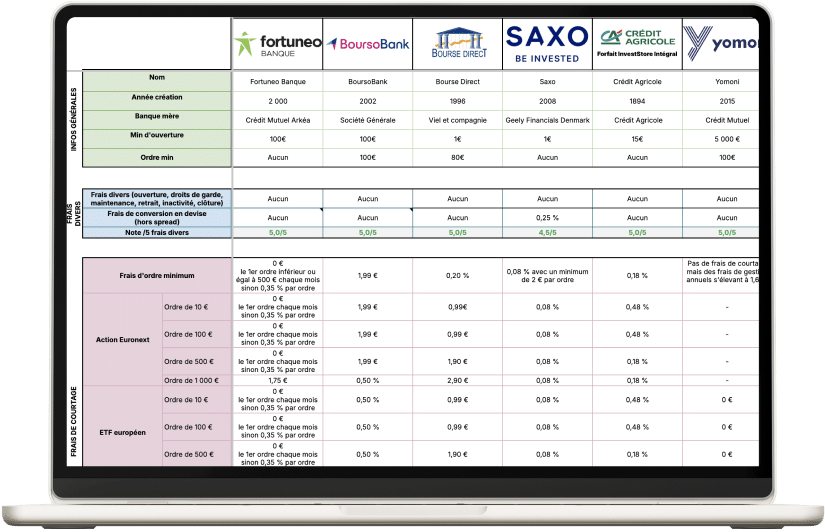Screen dimensions: 825x532
Task: Select Saxo's '0,25 %' conversion fee cell
Action: [547, 217]
